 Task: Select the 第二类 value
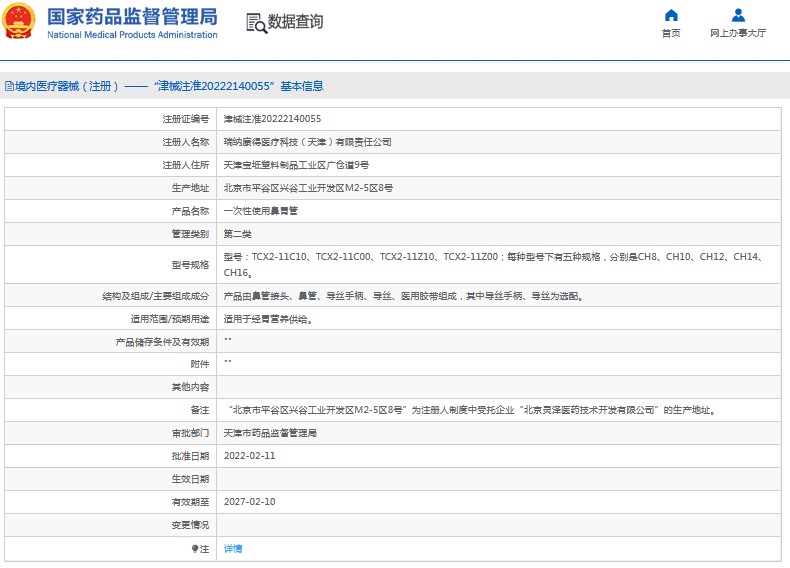(x=237, y=234)
